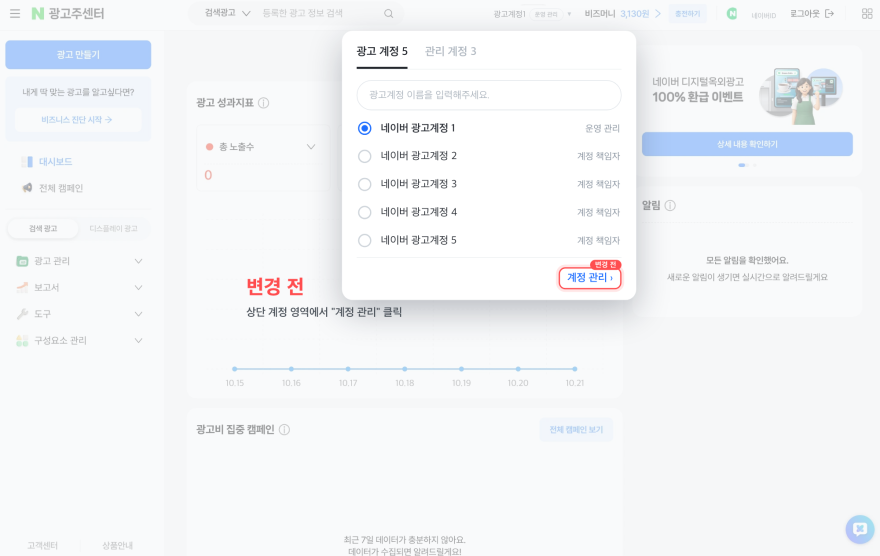Click the 계정 관리 button
Screen dimensions: 880x556
590,278
